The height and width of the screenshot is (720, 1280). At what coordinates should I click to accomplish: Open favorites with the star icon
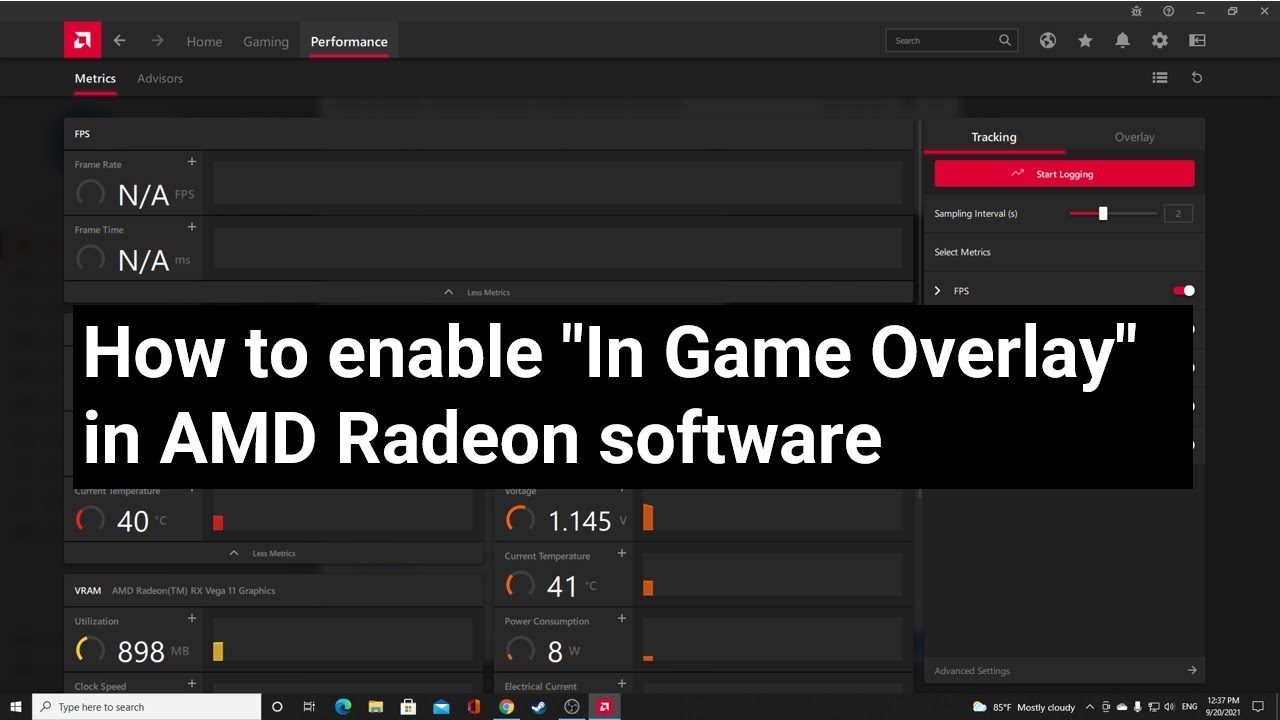1085,41
